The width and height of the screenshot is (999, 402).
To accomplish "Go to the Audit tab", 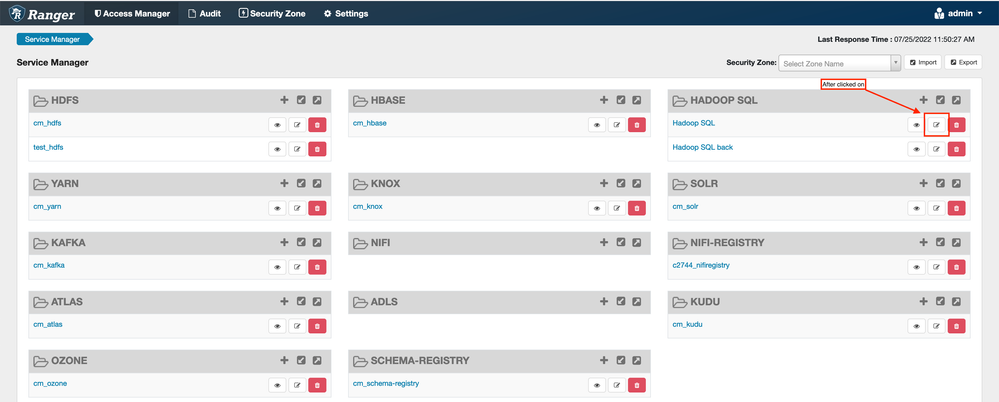I will pos(205,13).
